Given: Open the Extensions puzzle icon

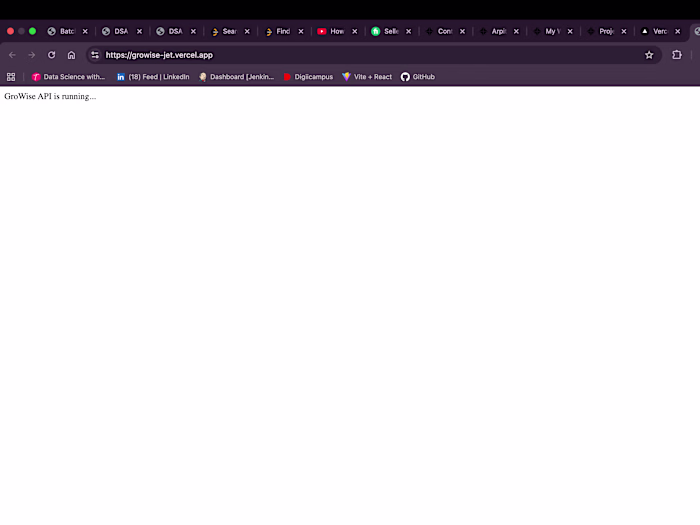Looking at the screenshot, I should [x=677, y=55].
